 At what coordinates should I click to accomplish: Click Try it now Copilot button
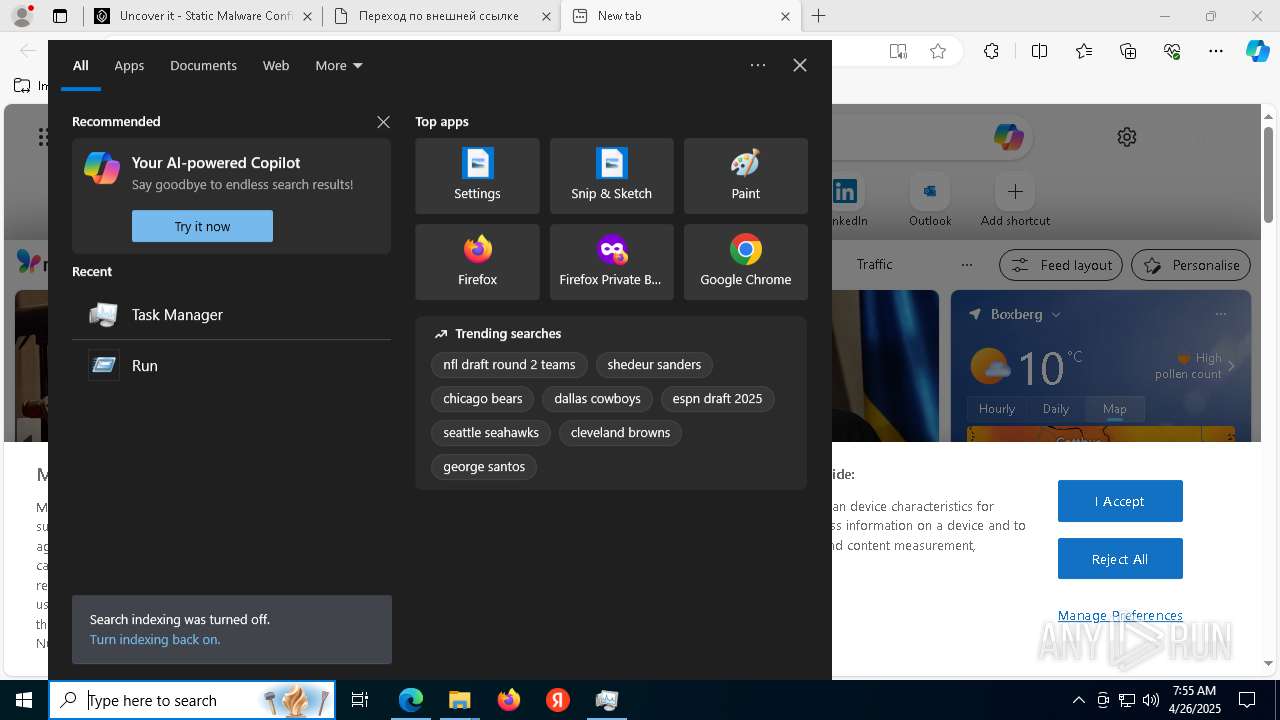click(202, 226)
